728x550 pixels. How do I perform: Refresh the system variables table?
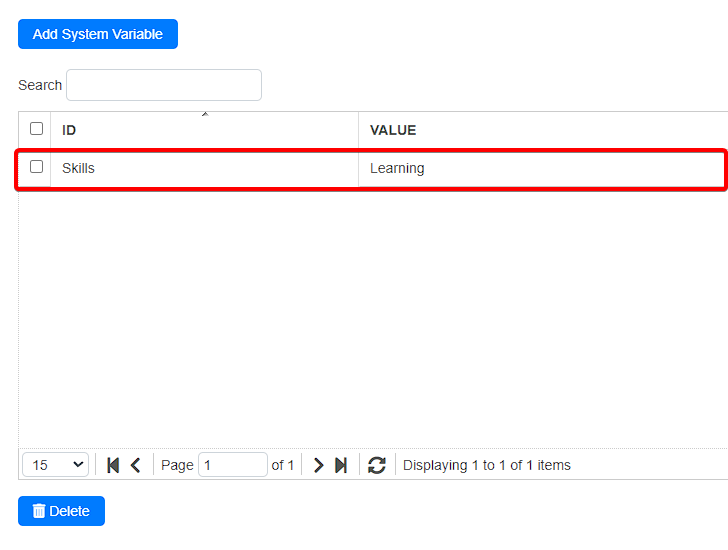coord(377,465)
